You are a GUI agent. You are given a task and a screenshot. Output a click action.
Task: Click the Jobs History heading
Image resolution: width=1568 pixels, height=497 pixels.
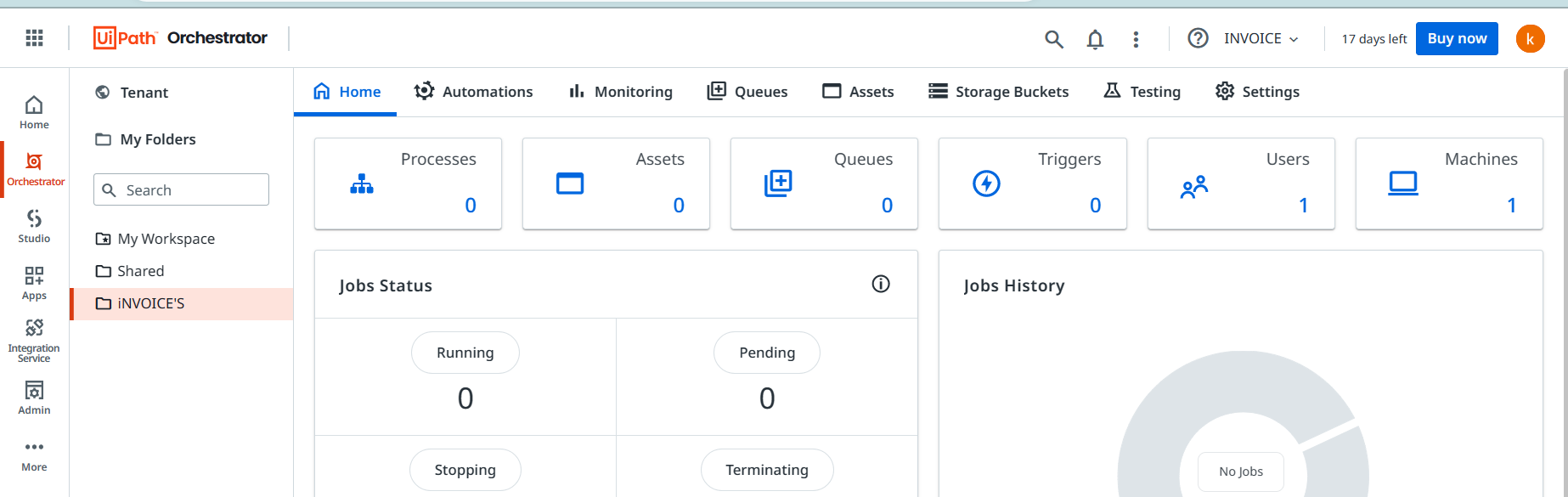(x=1014, y=285)
